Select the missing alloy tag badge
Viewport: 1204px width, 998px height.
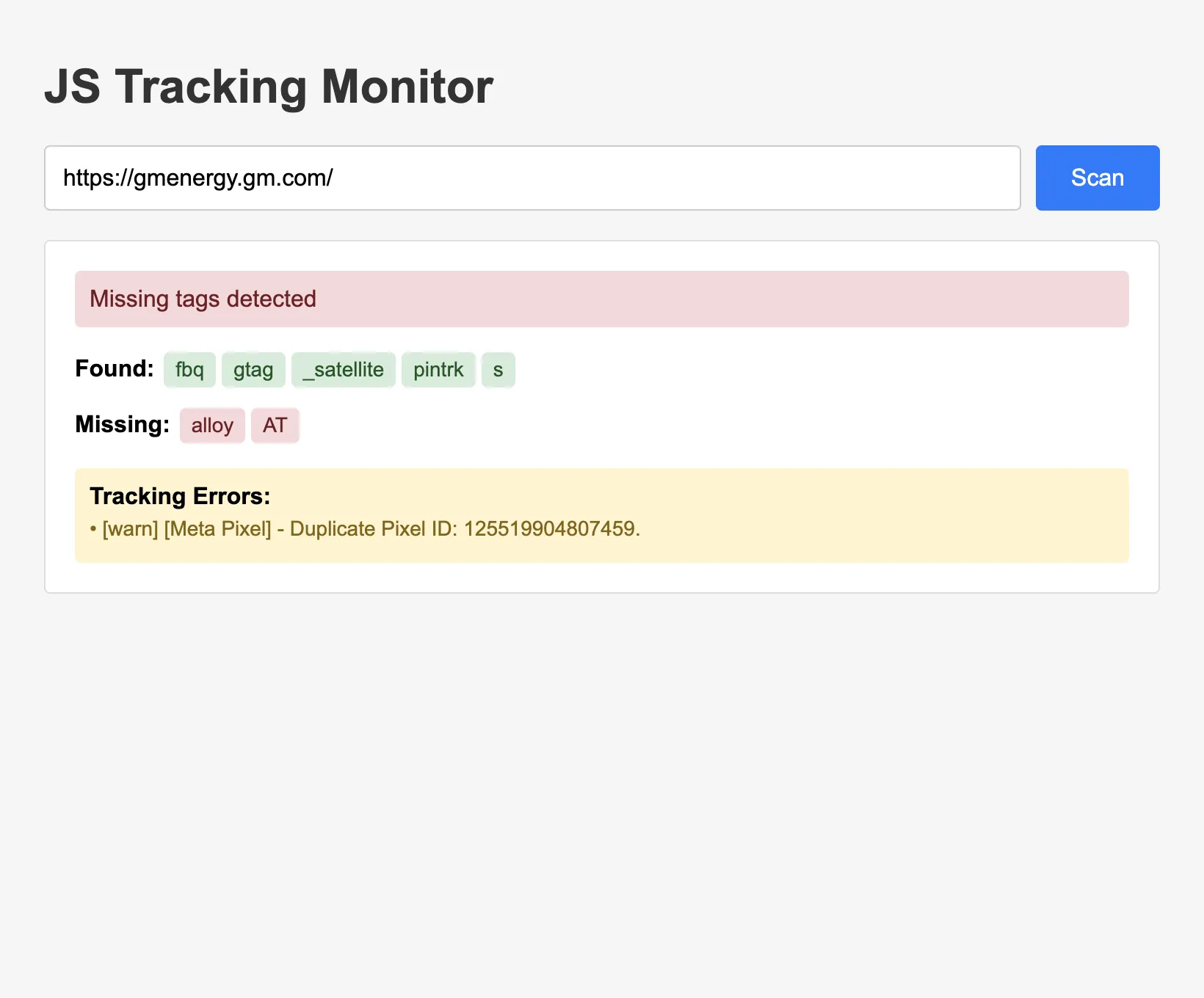tap(211, 425)
